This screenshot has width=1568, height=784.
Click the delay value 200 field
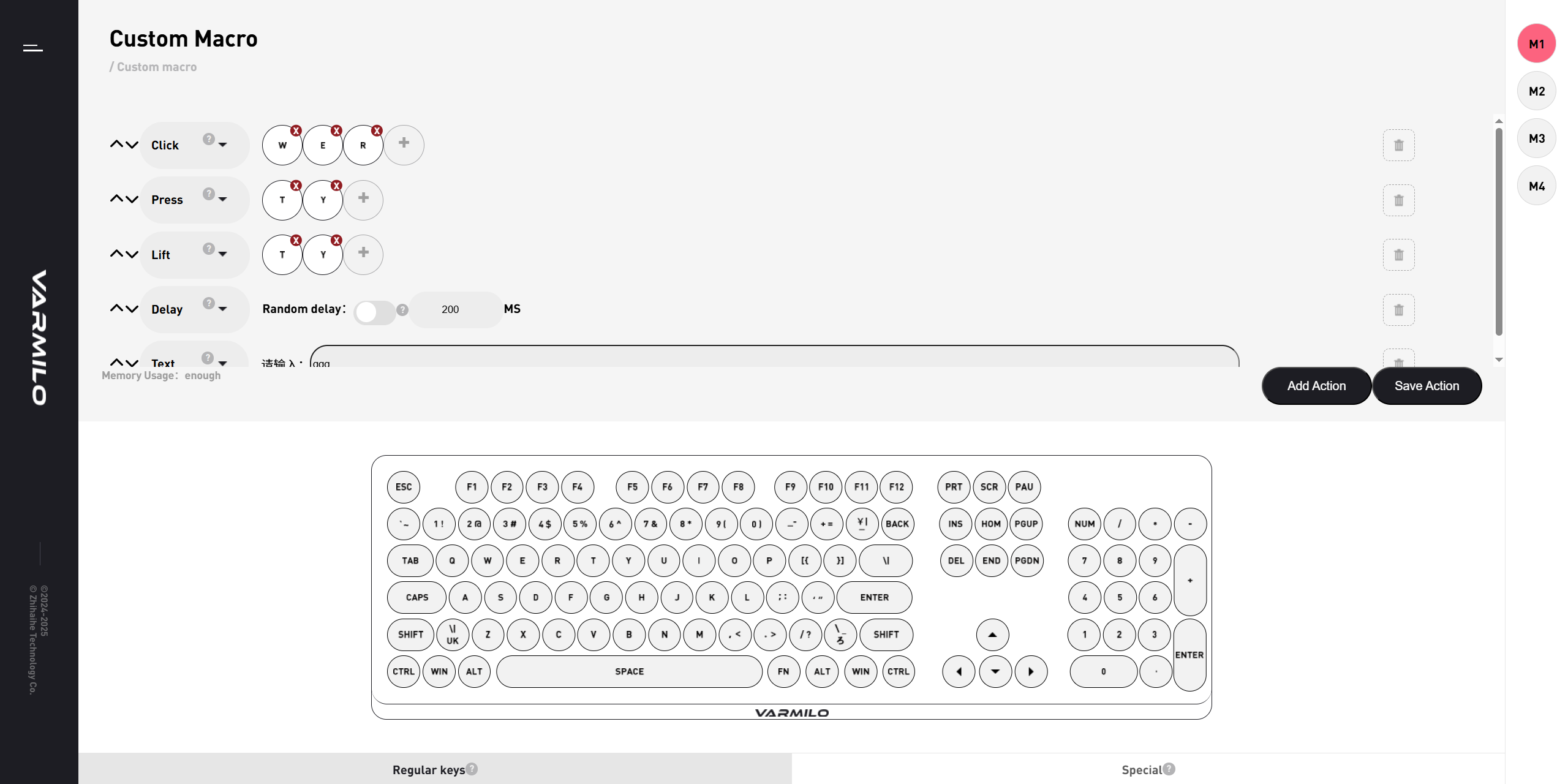[451, 309]
